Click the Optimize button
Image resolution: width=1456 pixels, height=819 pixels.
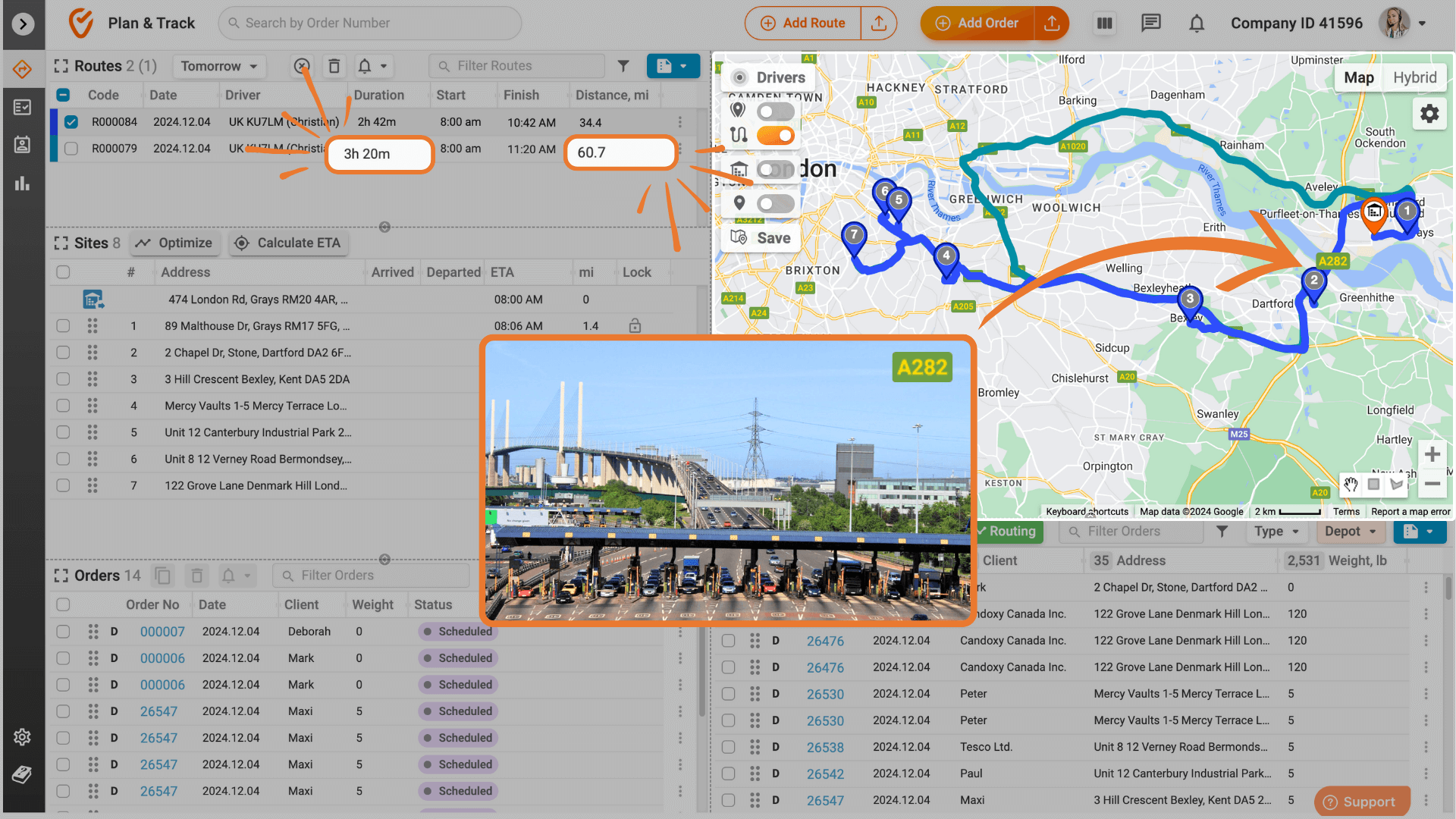(174, 243)
